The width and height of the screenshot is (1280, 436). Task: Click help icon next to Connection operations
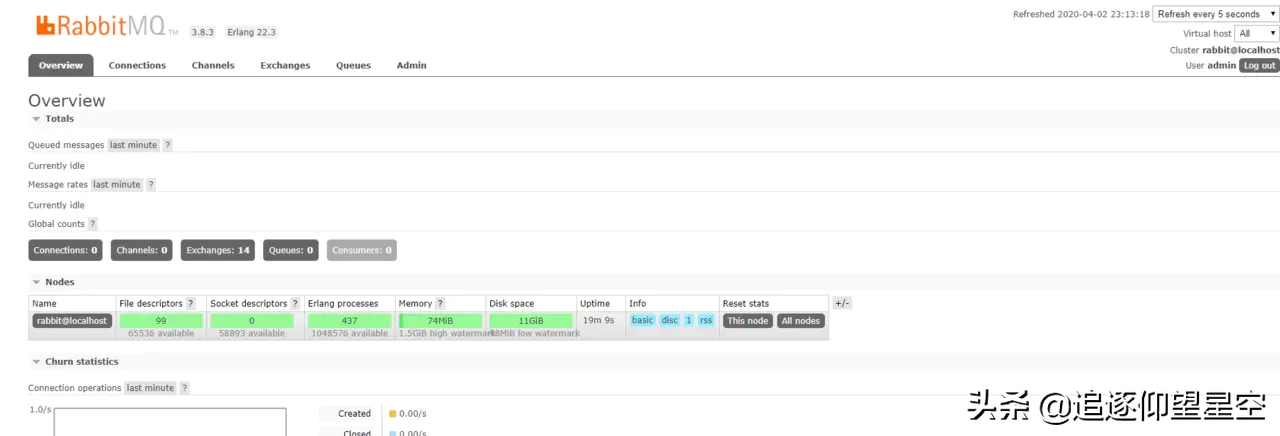[184, 388]
